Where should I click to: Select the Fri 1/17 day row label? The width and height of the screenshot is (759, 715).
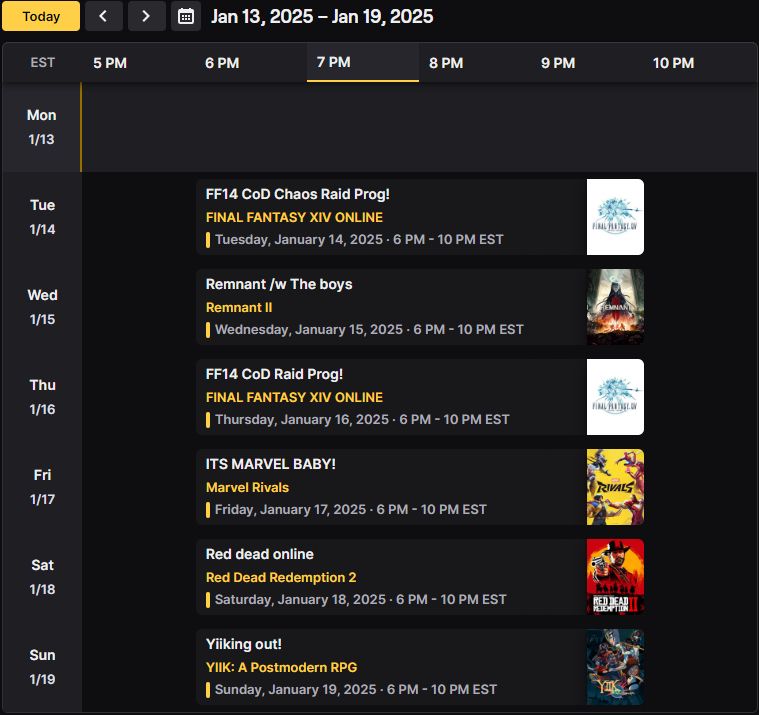pyautogui.click(x=42, y=487)
